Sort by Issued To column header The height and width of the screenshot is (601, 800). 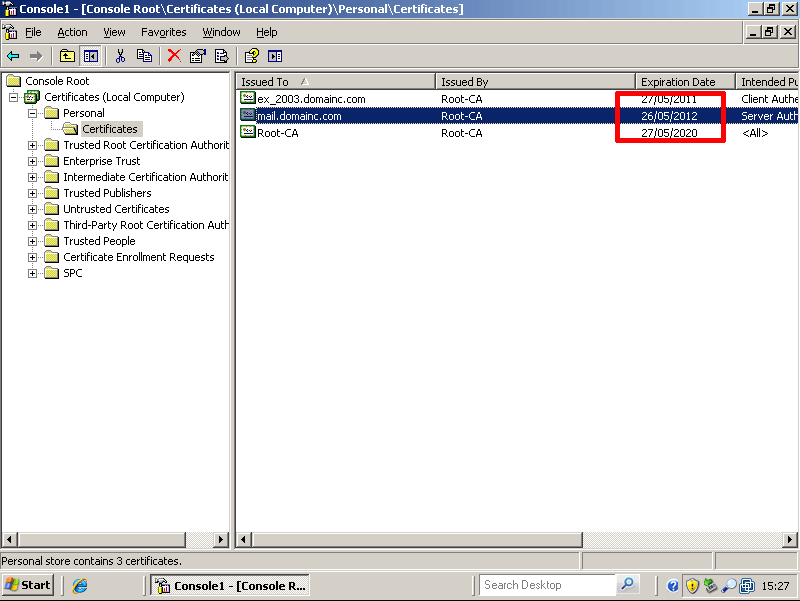pyautogui.click(x=336, y=82)
